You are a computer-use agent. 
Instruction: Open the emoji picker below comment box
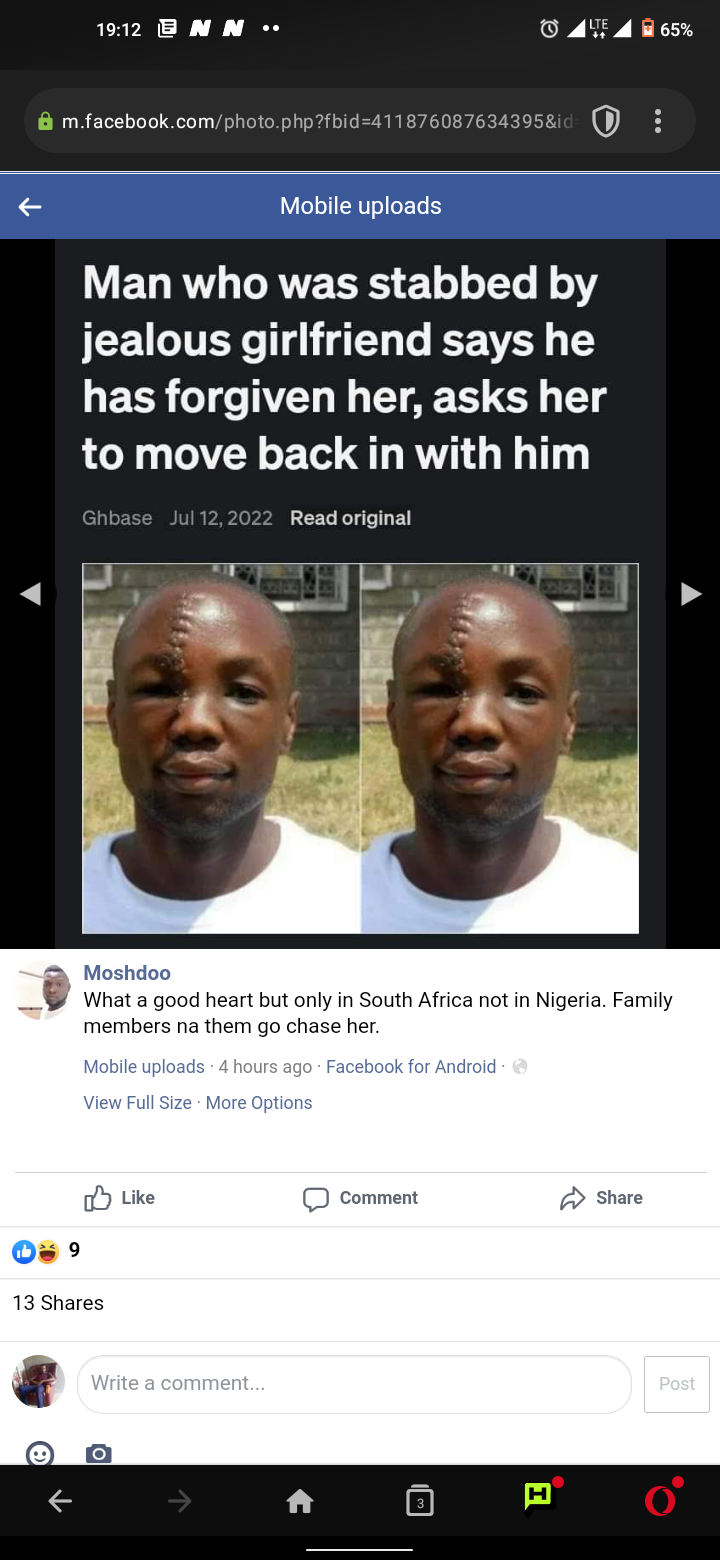click(x=40, y=1454)
